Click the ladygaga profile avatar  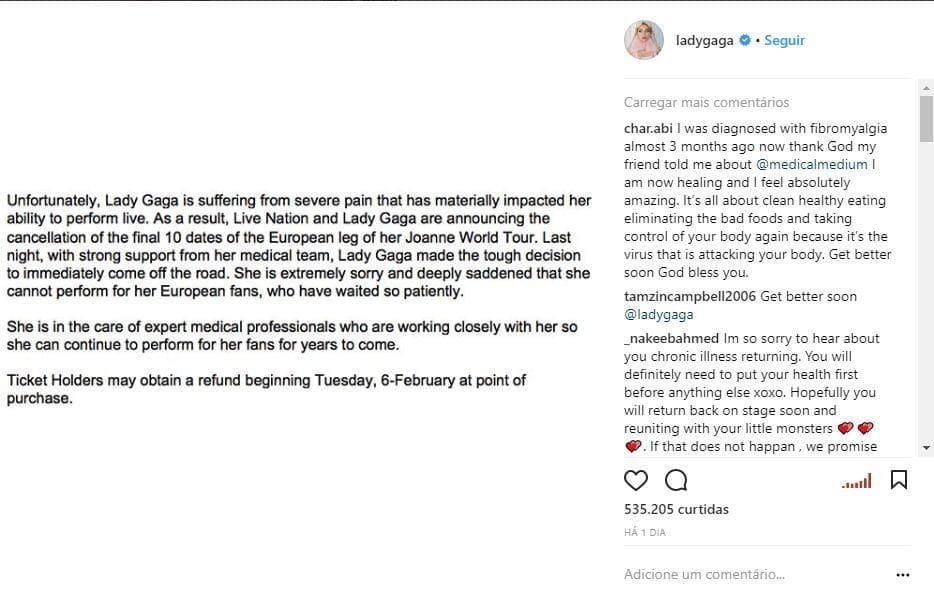[x=643, y=40]
